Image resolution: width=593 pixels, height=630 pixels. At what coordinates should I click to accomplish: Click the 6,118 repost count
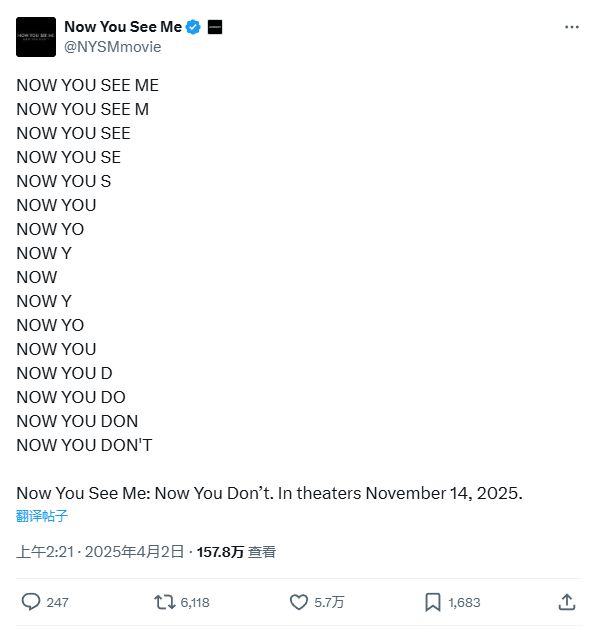click(x=195, y=602)
